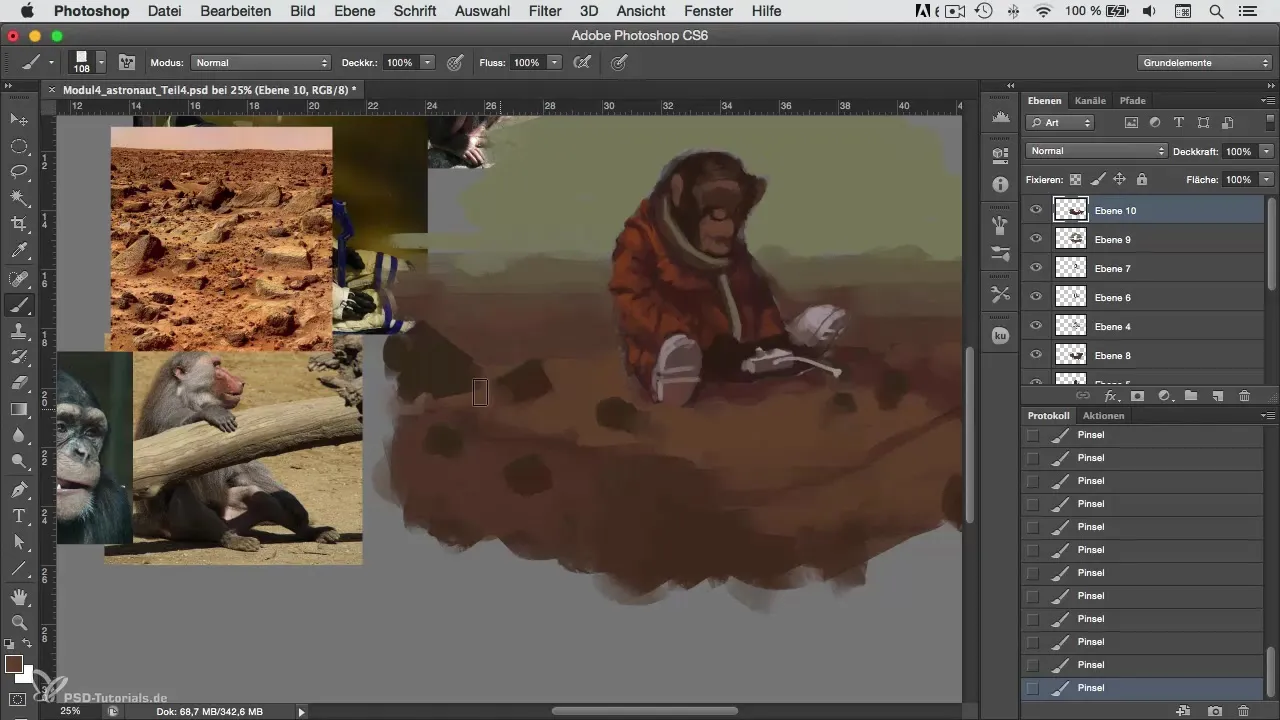Select the Healing Brush tool
This screenshot has height=720, width=1280.
(19, 278)
